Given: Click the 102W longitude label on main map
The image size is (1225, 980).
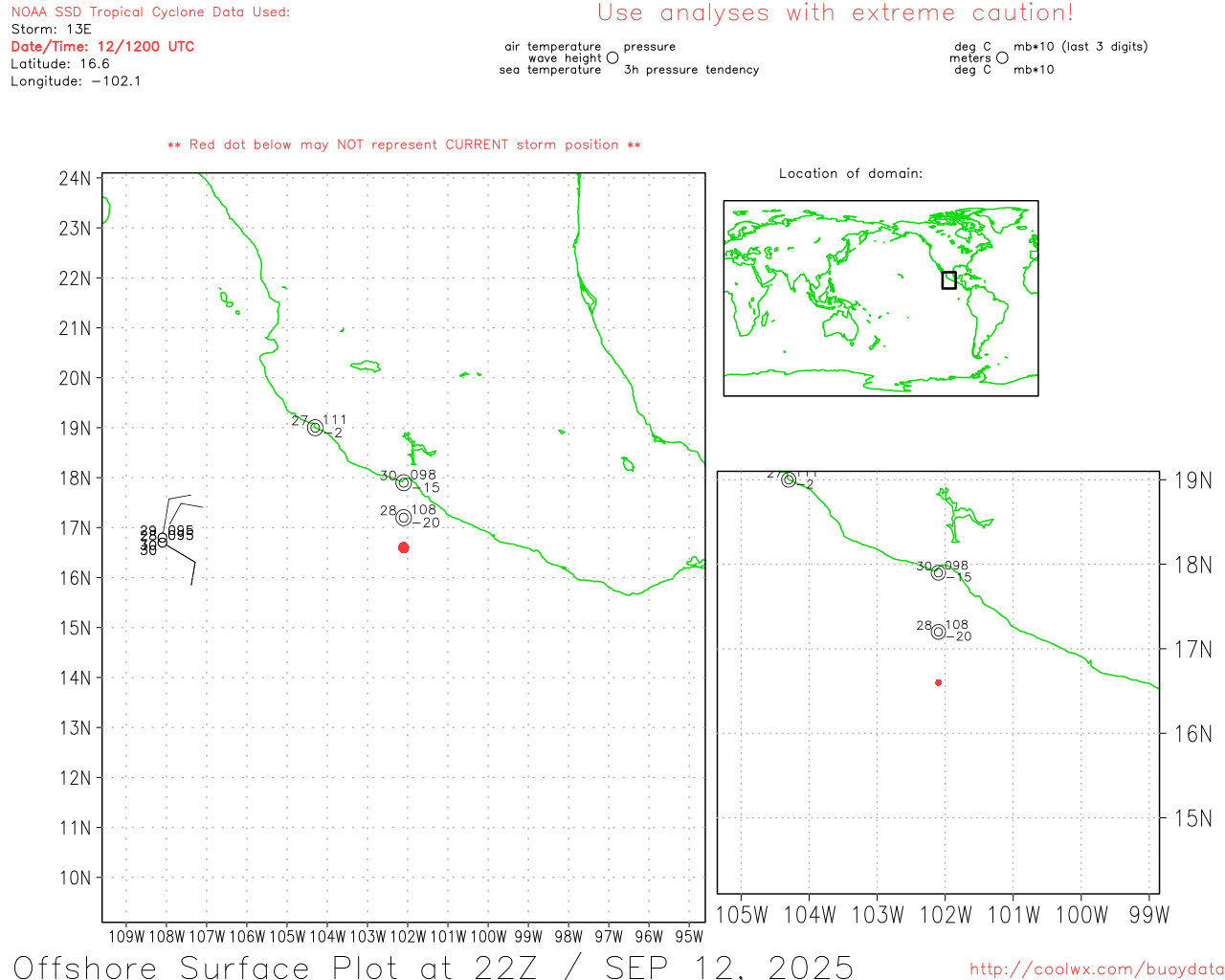Looking at the screenshot, I should pyautogui.click(x=408, y=937).
